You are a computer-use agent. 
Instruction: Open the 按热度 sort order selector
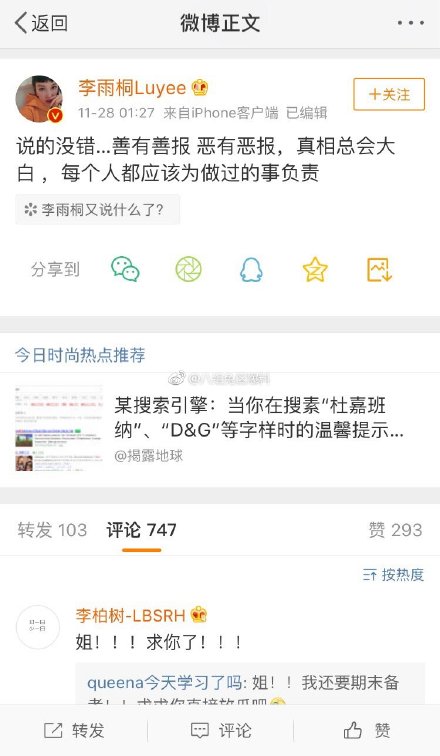click(x=393, y=574)
